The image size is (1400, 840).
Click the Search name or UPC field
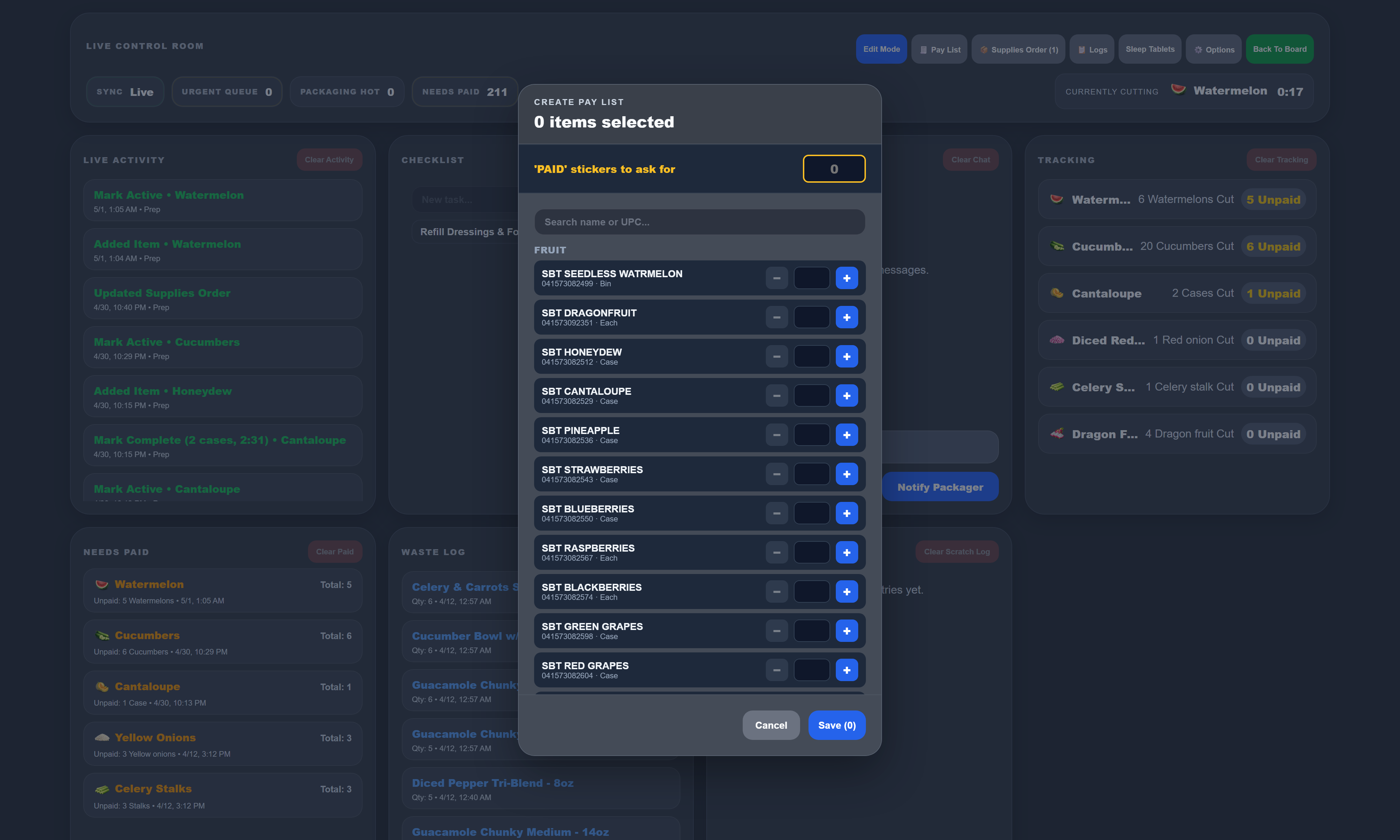(x=699, y=222)
